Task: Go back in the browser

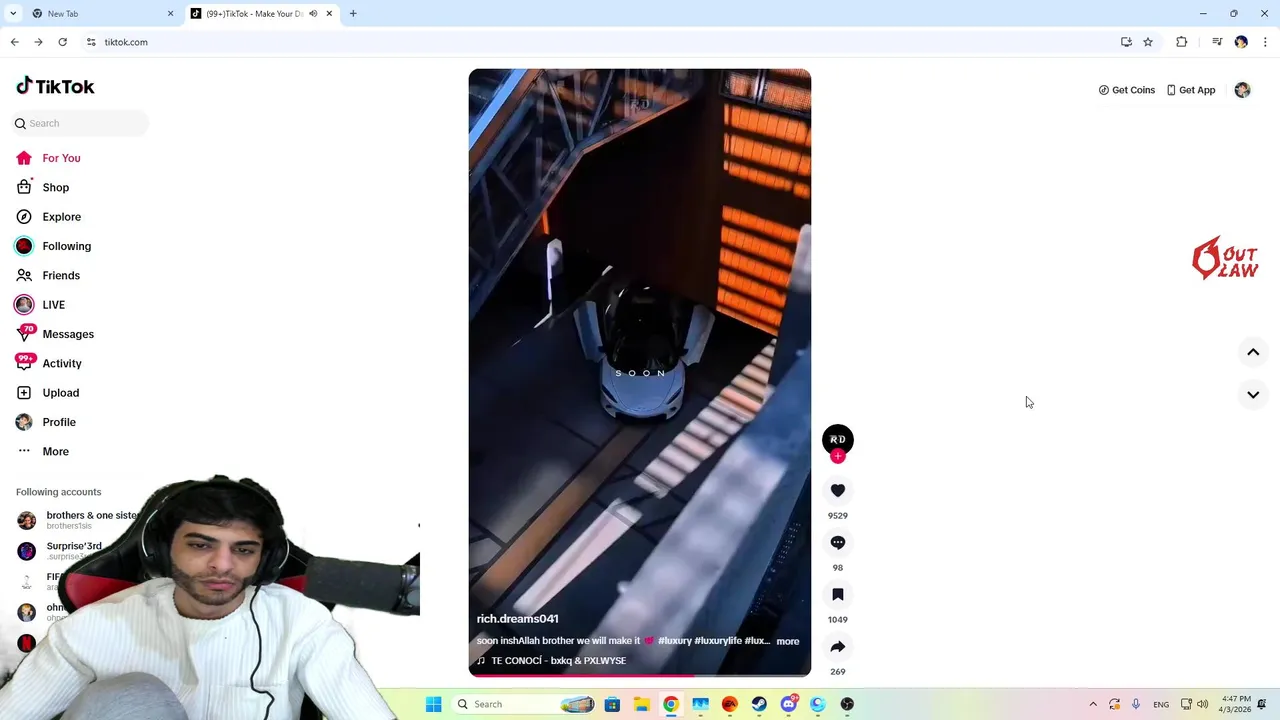Action: pos(14,42)
